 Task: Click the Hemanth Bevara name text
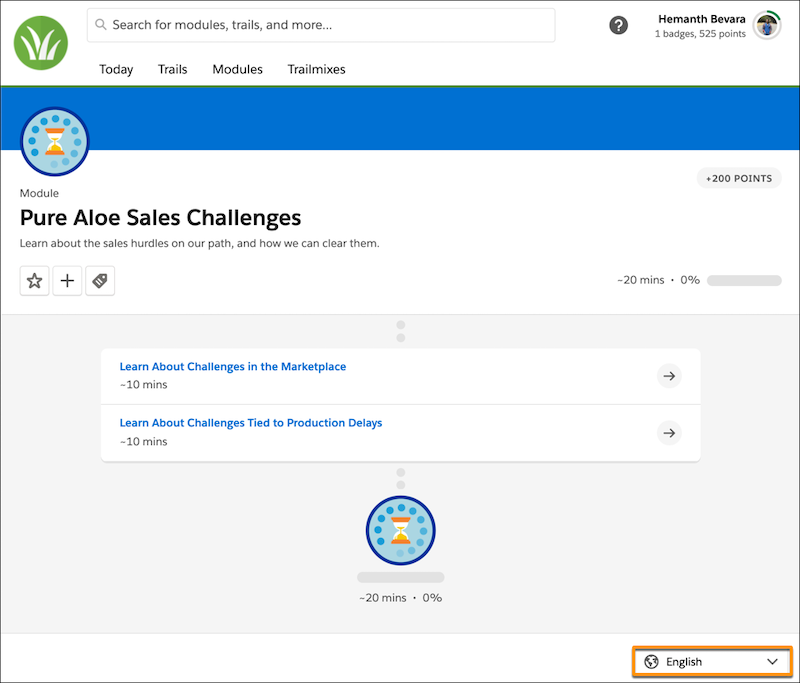(702, 19)
